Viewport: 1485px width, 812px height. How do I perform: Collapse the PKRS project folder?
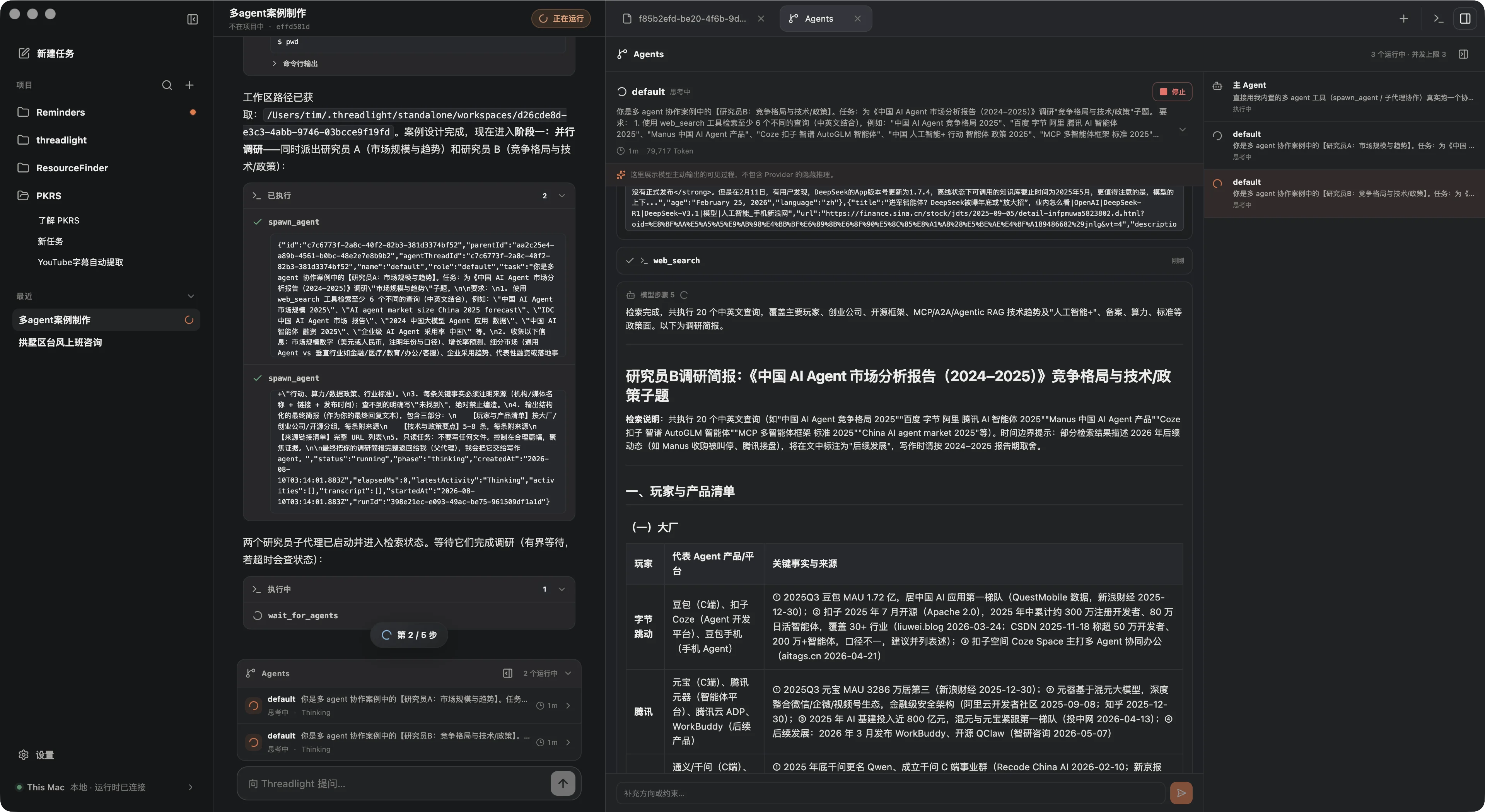tap(106, 195)
